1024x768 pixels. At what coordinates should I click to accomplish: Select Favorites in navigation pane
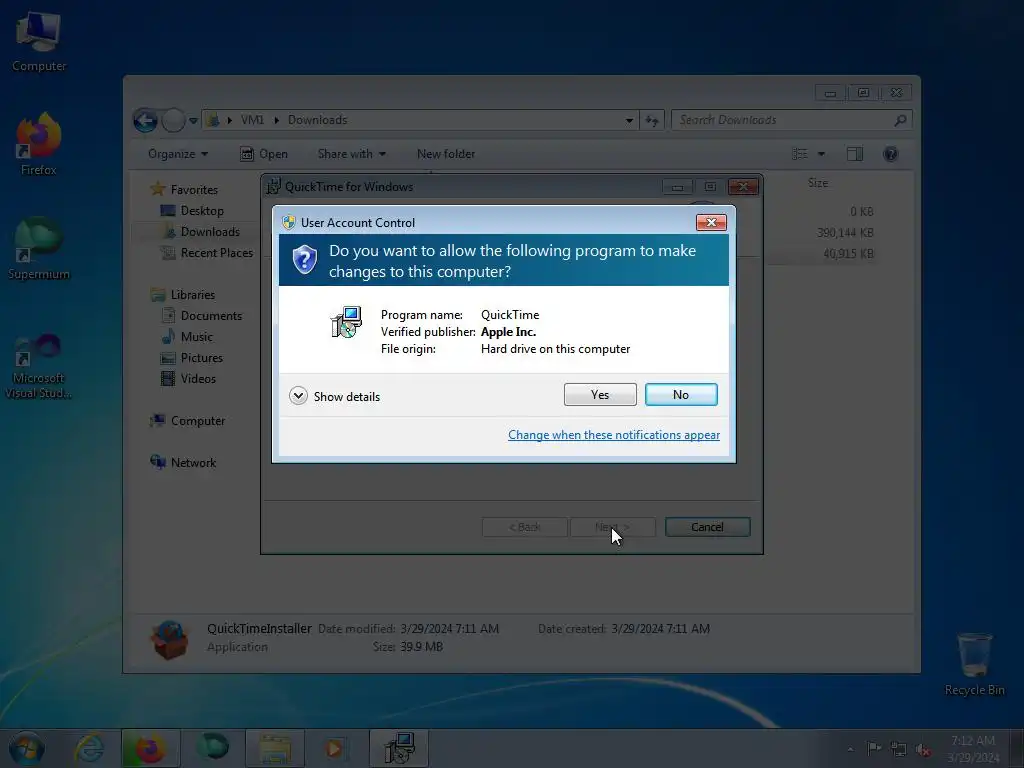coord(185,189)
